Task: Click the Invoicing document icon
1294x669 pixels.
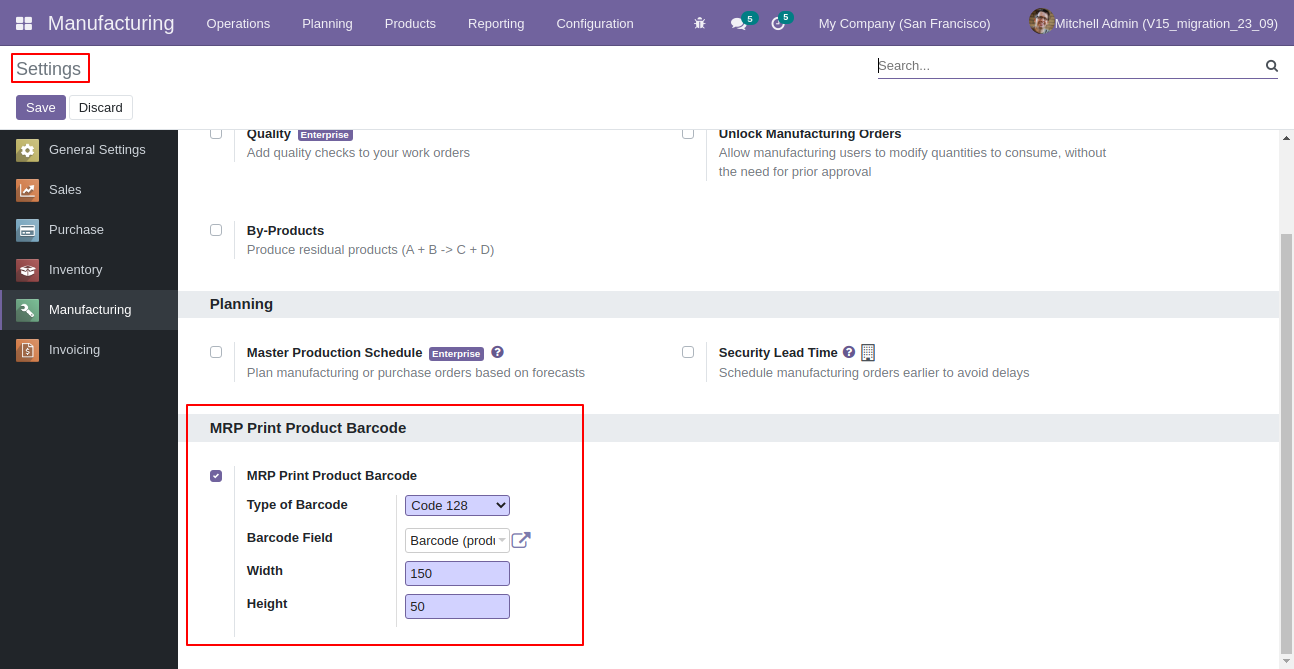Action: [x=27, y=350]
